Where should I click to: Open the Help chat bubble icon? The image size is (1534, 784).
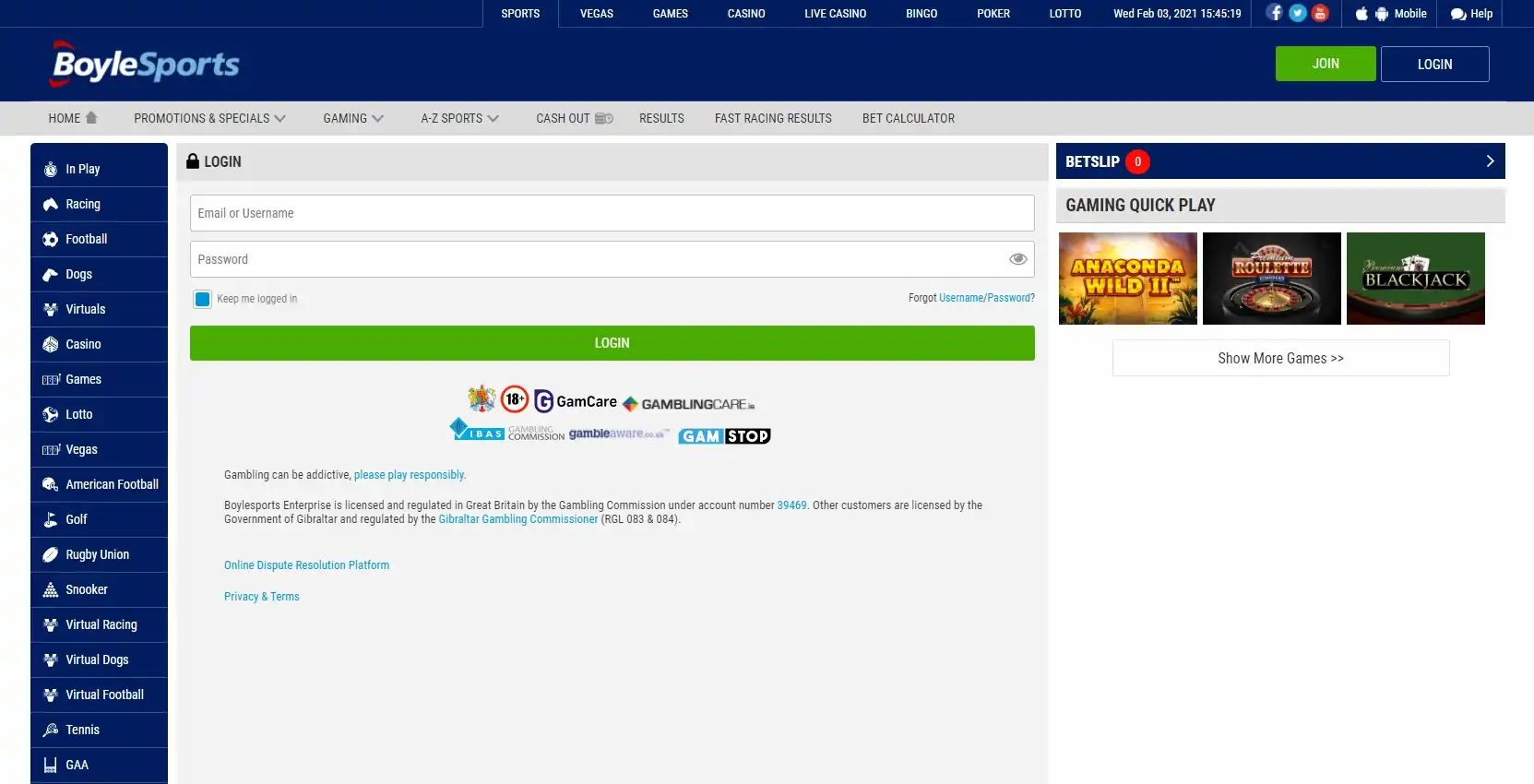click(1458, 14)
